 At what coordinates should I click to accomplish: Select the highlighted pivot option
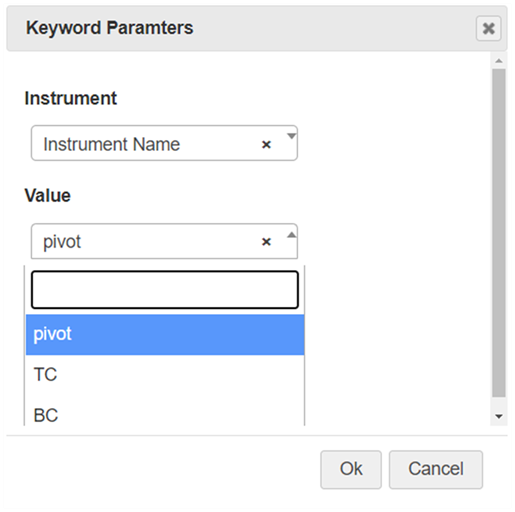[165, 334]
